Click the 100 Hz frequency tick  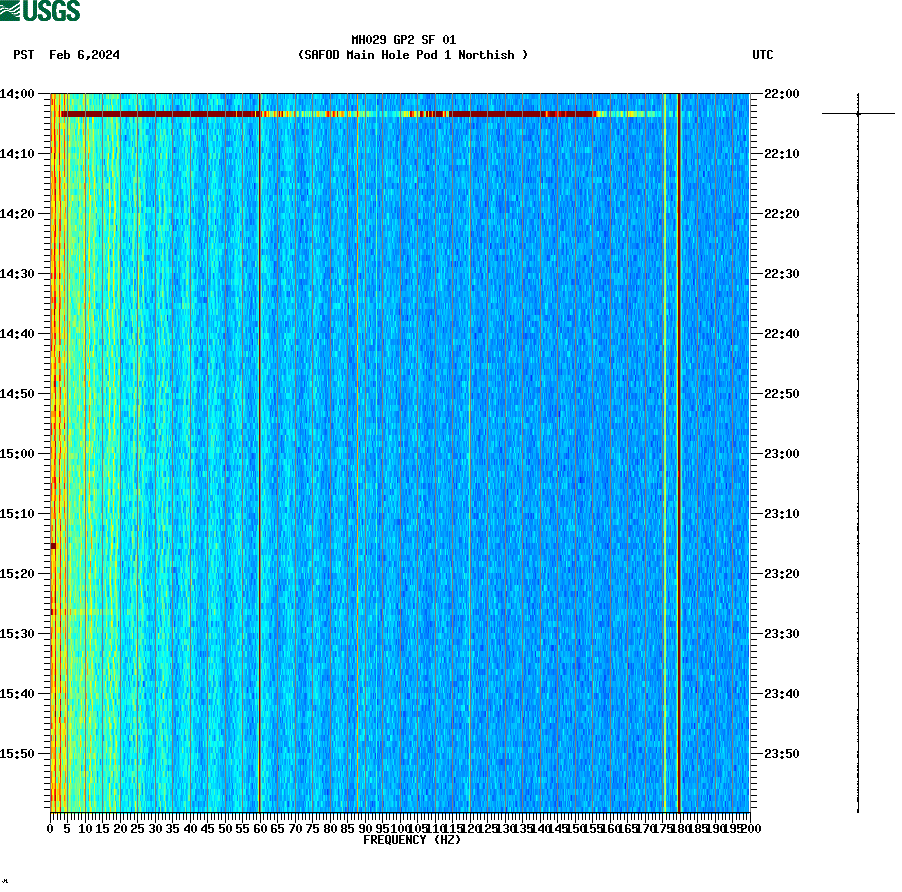pyautogui.click(x=399, y=828)
